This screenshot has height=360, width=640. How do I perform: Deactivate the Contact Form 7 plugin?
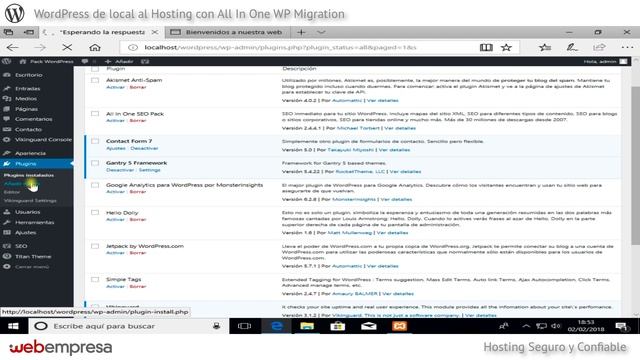point(144,148)
